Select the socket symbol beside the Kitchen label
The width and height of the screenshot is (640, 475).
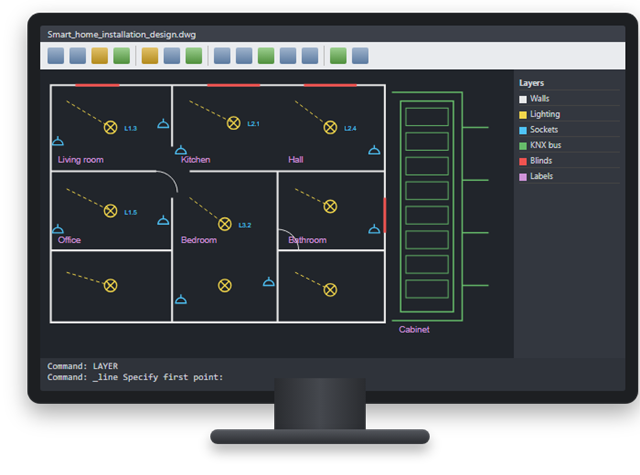point(181,150)
